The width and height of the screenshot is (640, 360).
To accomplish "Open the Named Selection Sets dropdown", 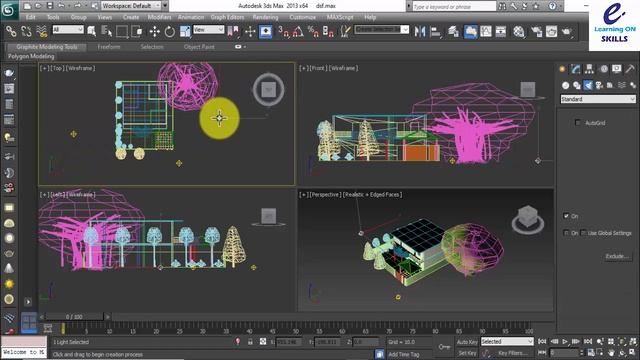I will tap(382, 29).
